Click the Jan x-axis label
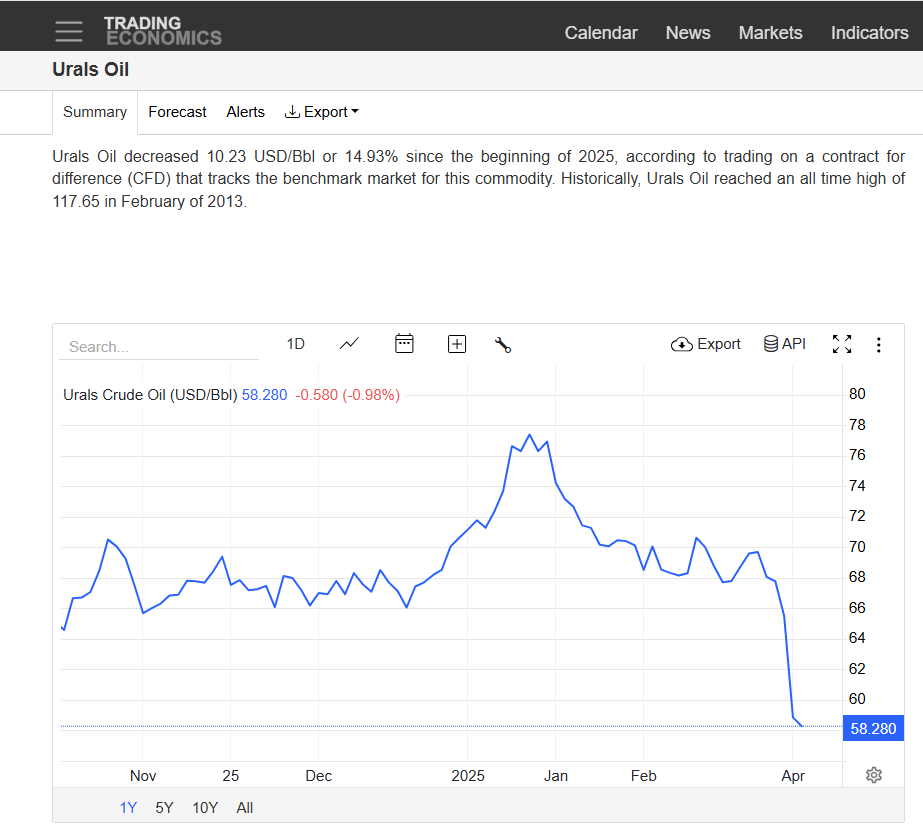The width and height of the screenshot is (923, 830). coord(556,776)
